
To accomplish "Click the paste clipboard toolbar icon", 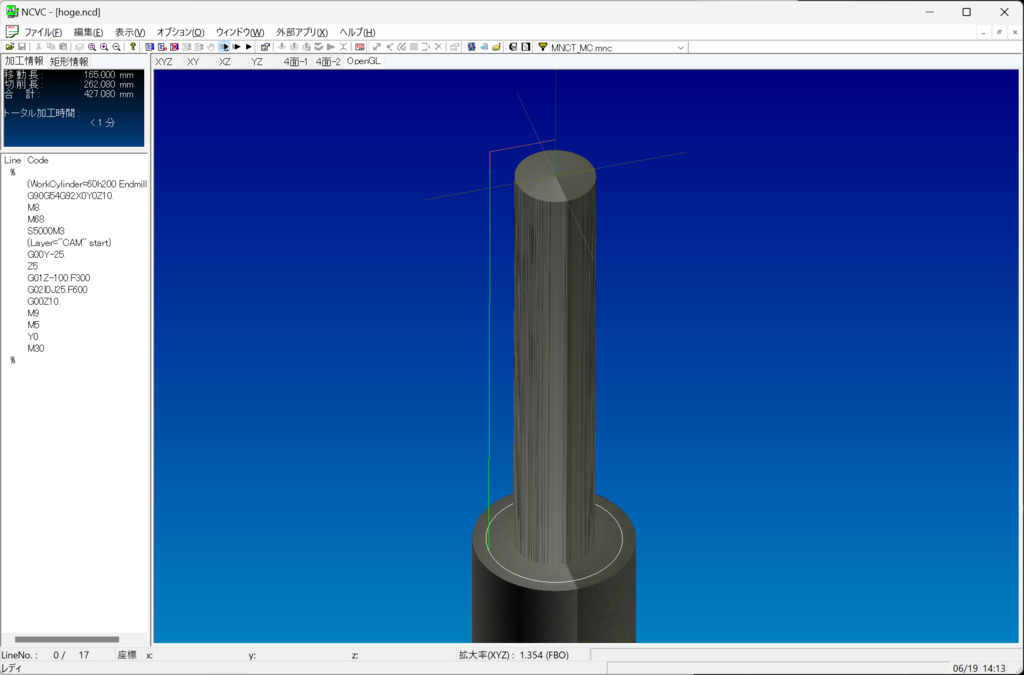I will 63,47.
